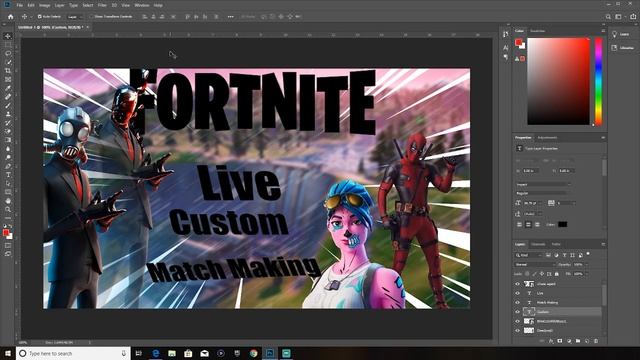
Task: Create a new group folder
Action: point(578,341)
